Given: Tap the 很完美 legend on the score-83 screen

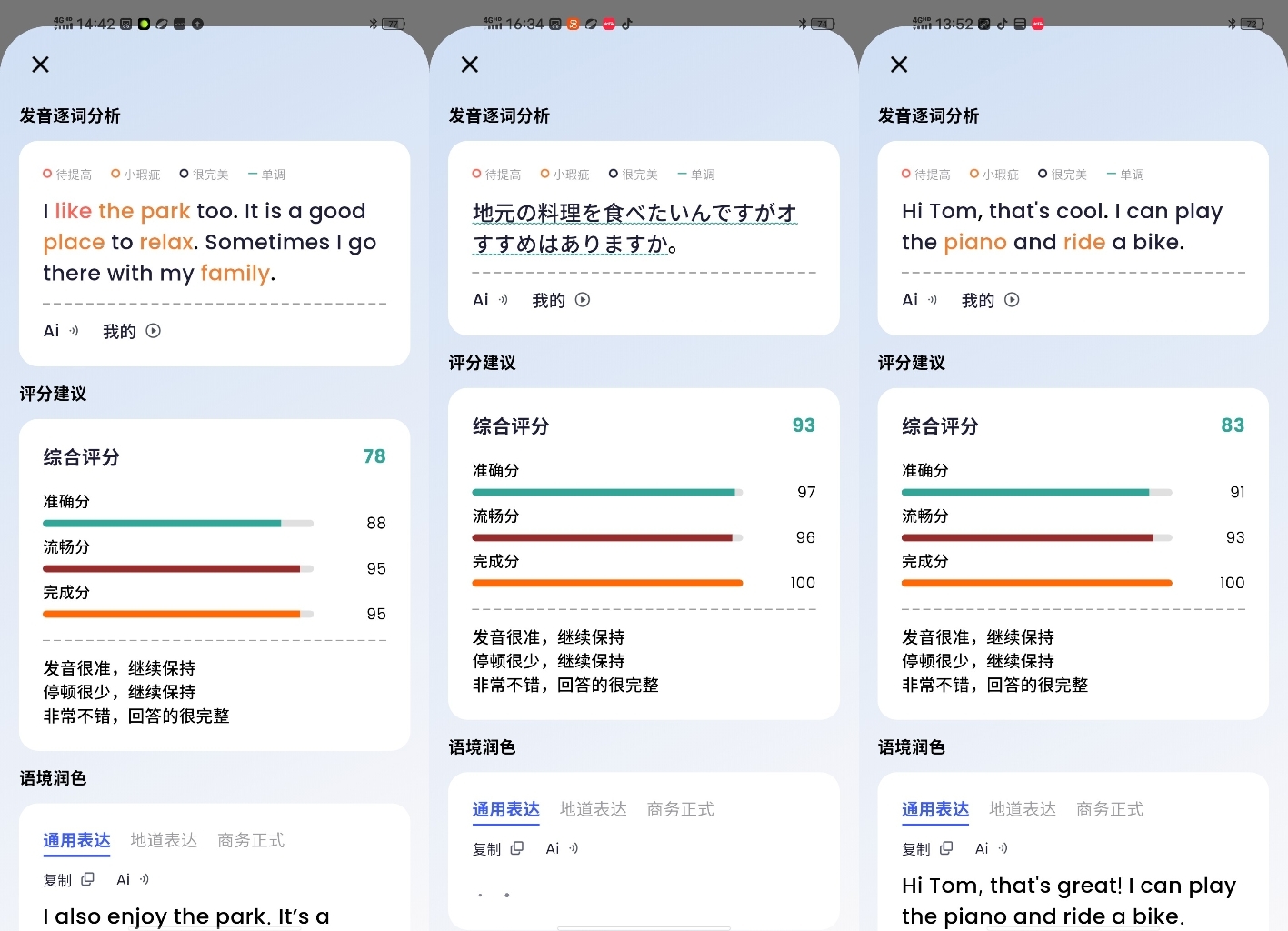Looking at the screenshot, I should (x=1063, y=175).
